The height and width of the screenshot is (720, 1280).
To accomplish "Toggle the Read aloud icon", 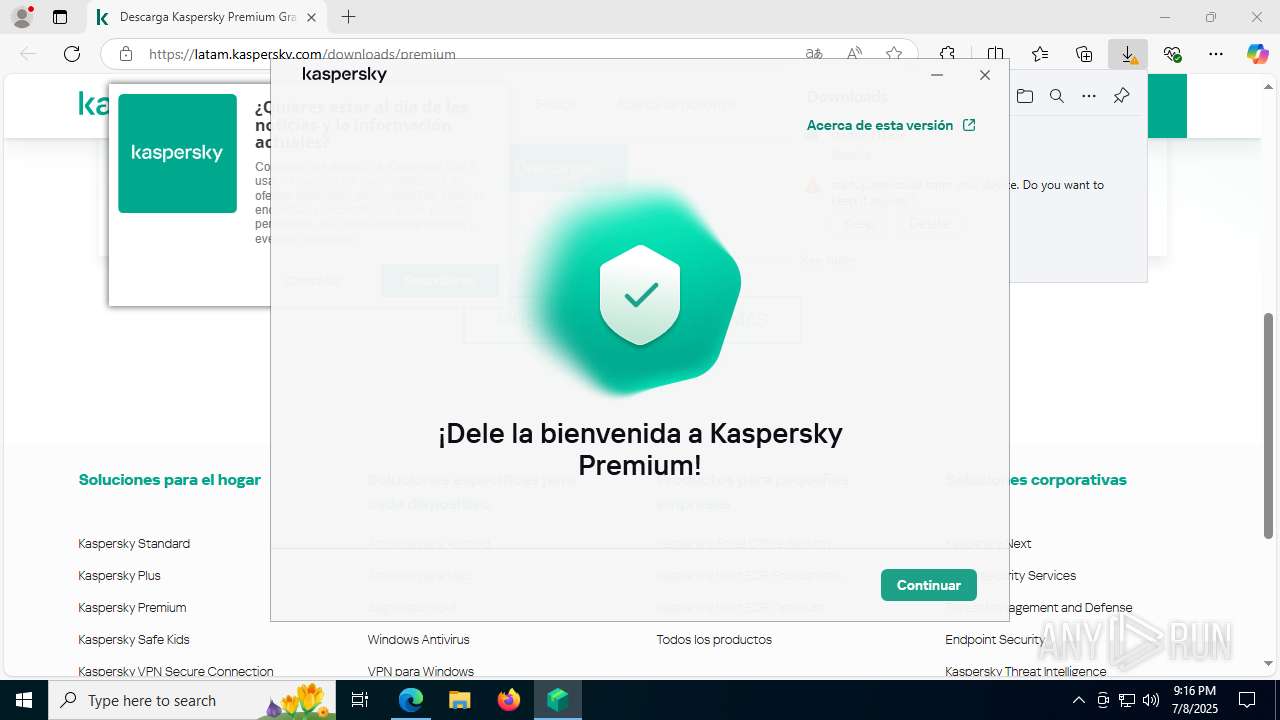I will 855,54.
